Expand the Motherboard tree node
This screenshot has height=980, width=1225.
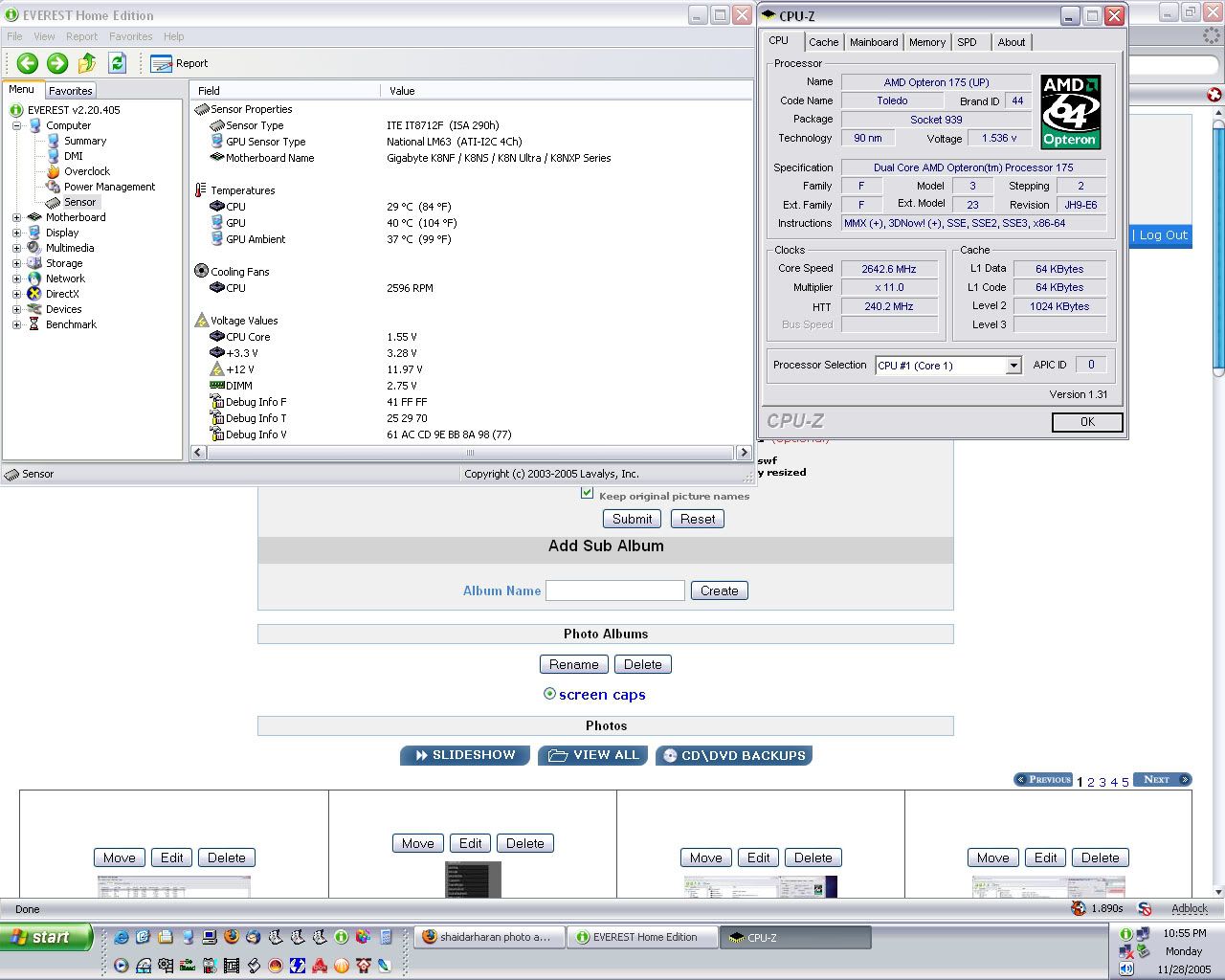click(x=16, y=217)
